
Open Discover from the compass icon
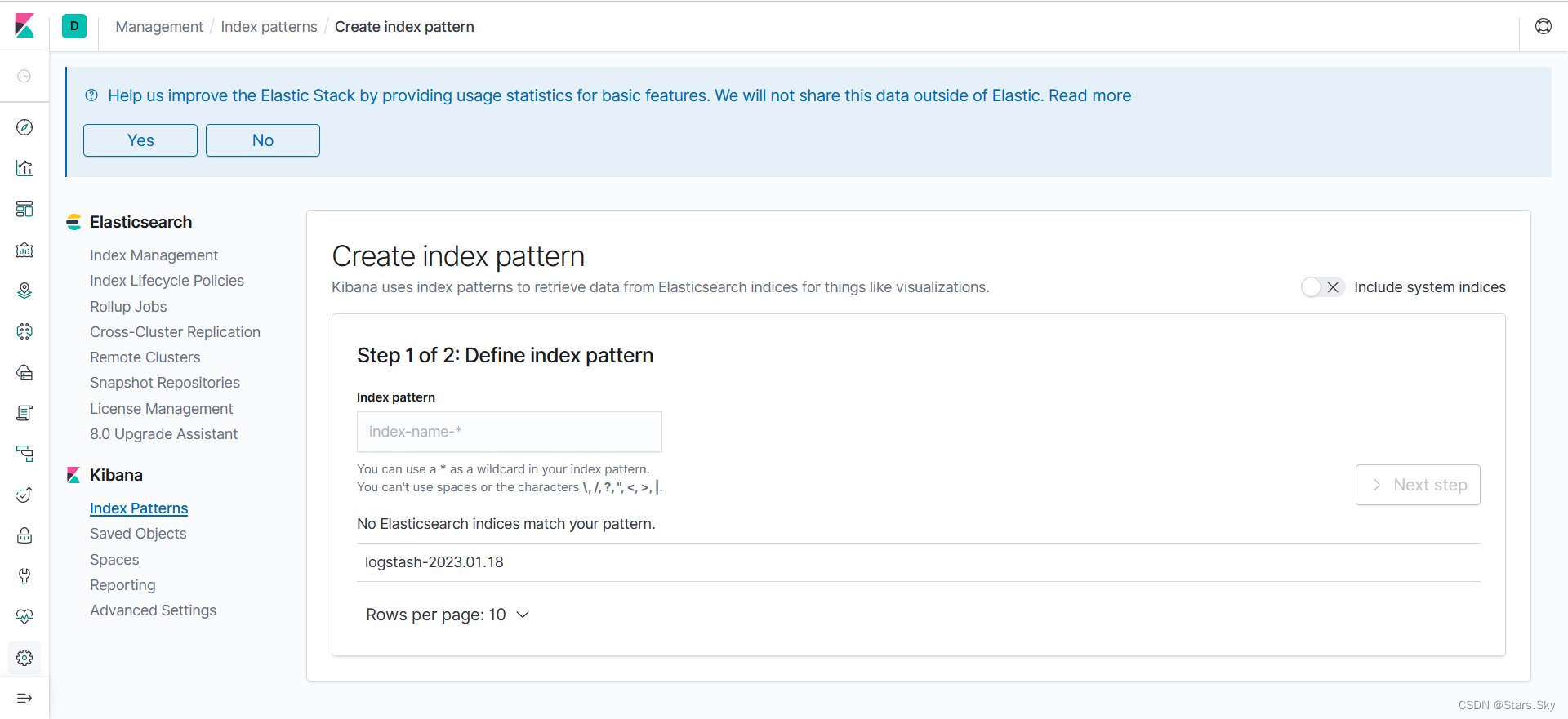point(24,127)
